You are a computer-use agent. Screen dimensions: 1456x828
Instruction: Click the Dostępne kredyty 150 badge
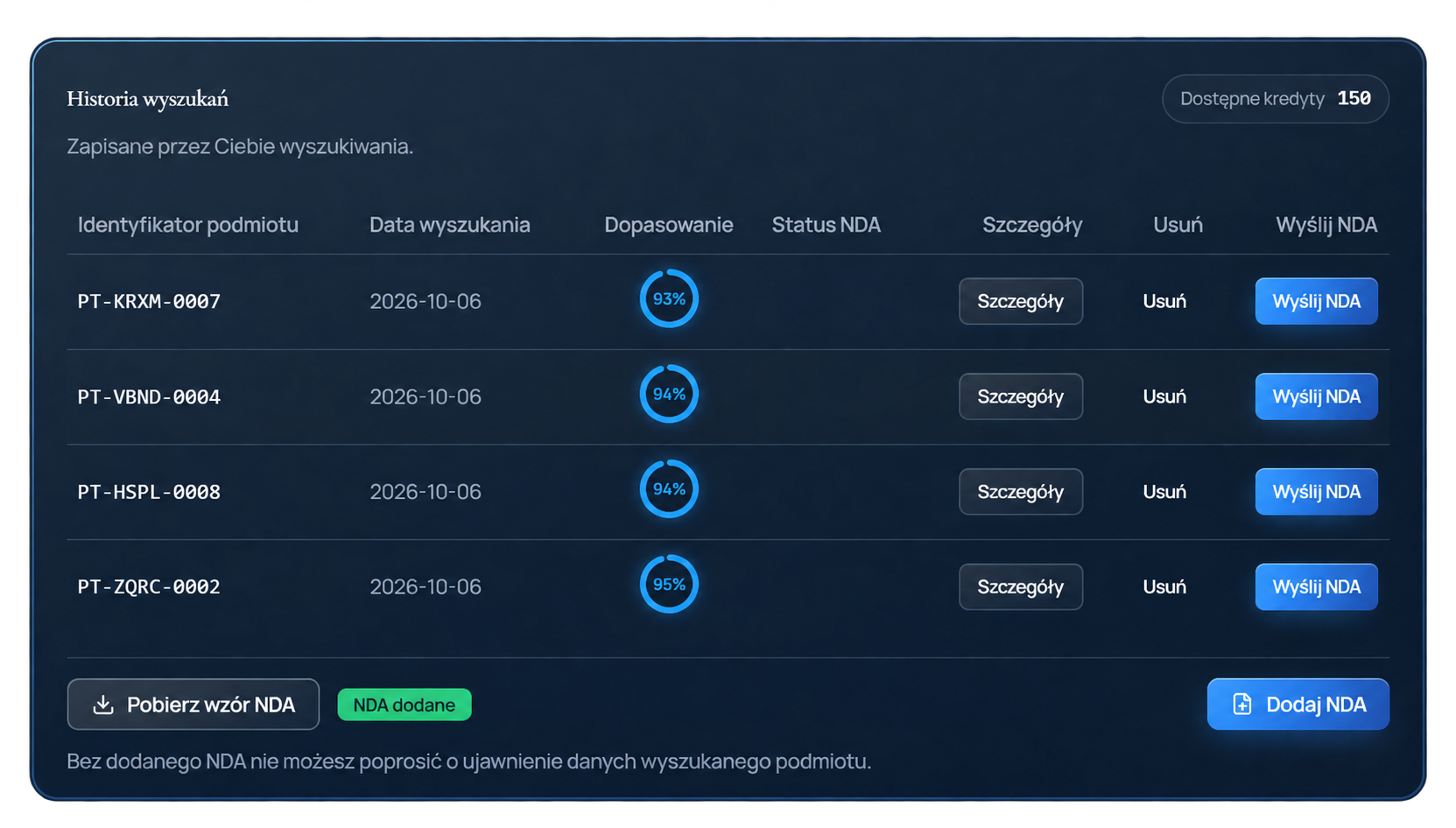pyautogui.click(x=1275, y=99)
